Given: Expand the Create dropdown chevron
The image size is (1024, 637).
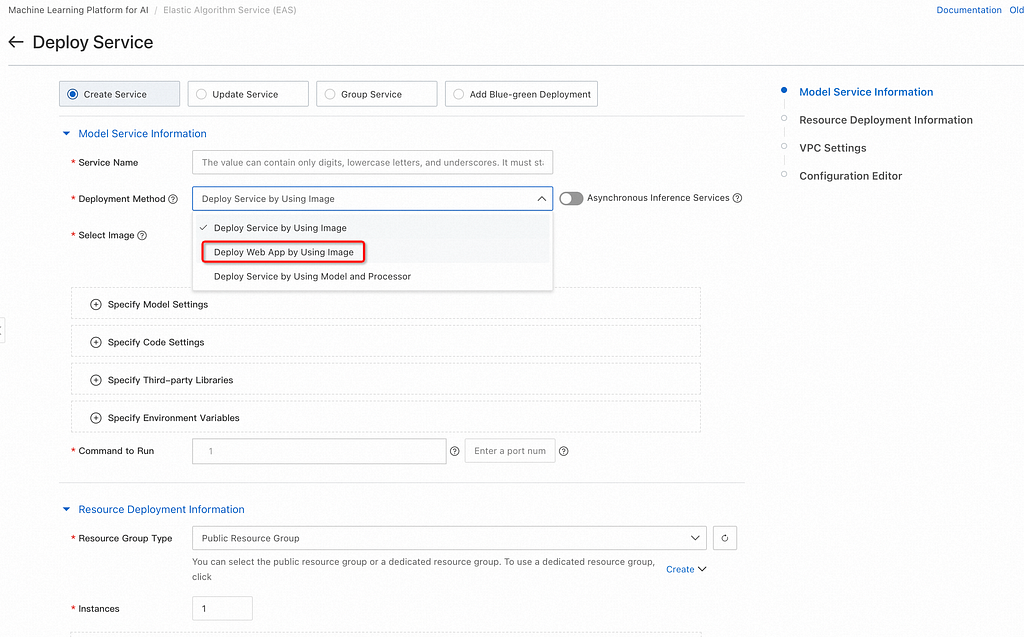Looking at the screenshot, I should 702,569.
